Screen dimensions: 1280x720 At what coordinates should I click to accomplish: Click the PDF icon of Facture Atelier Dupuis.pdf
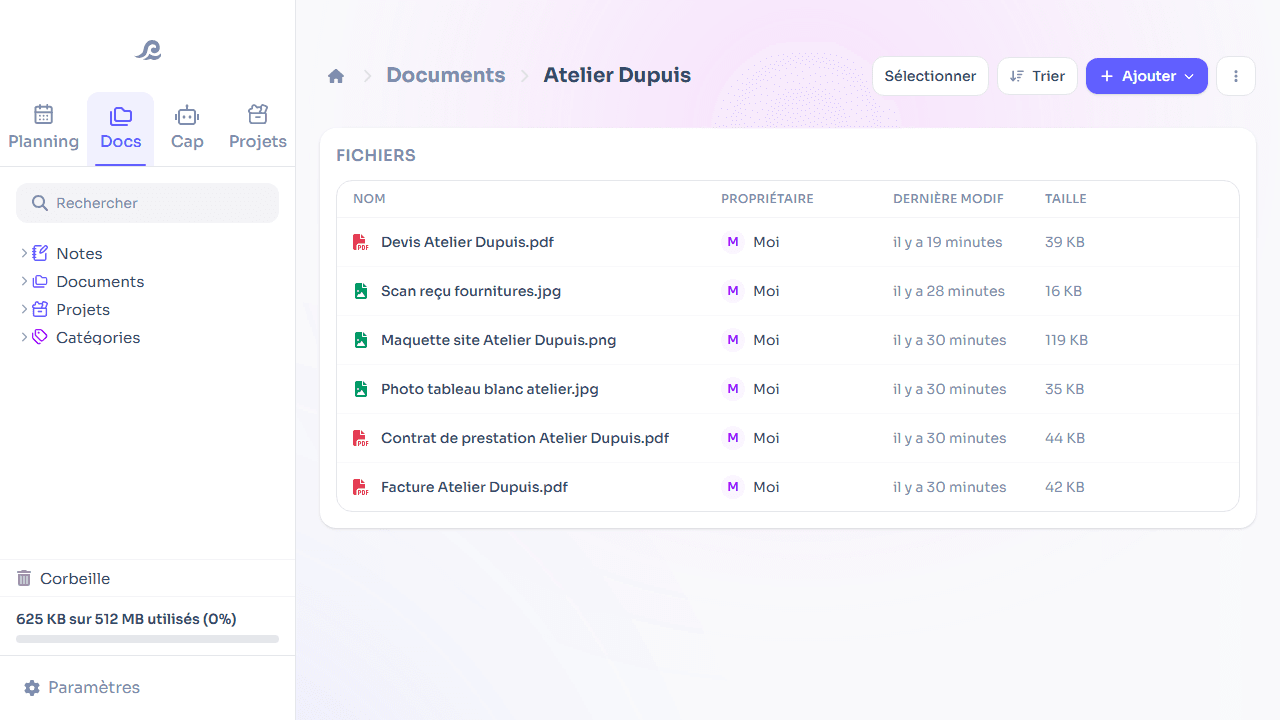coord(361,487)
